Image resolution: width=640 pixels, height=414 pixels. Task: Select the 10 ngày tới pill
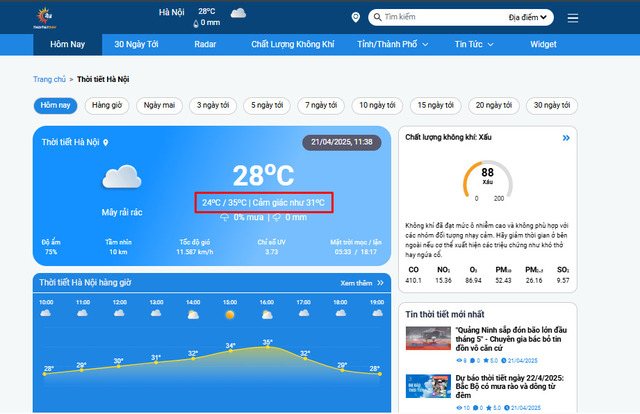[377, 105]
